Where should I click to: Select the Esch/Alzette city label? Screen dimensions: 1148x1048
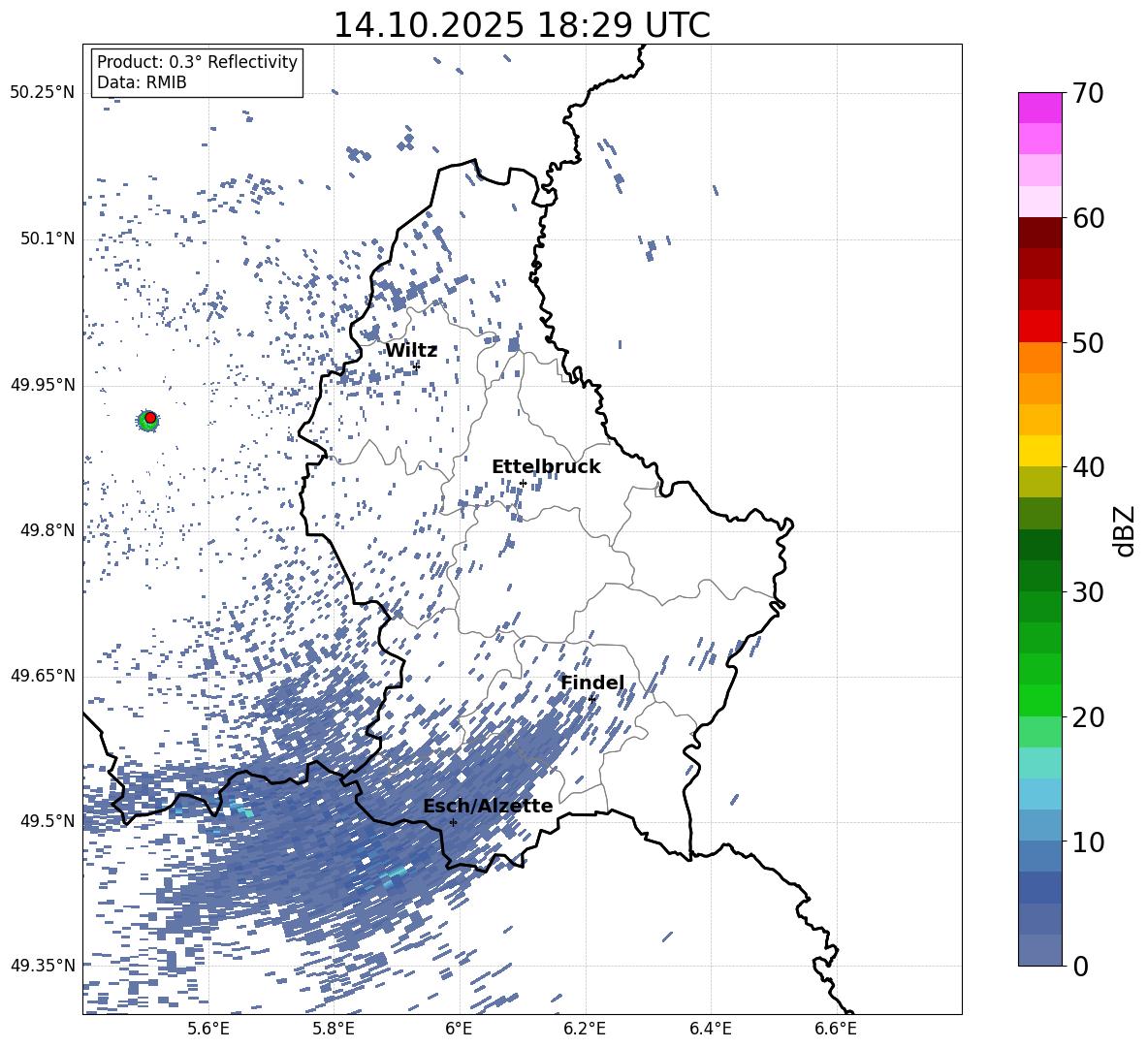point(488,806)
